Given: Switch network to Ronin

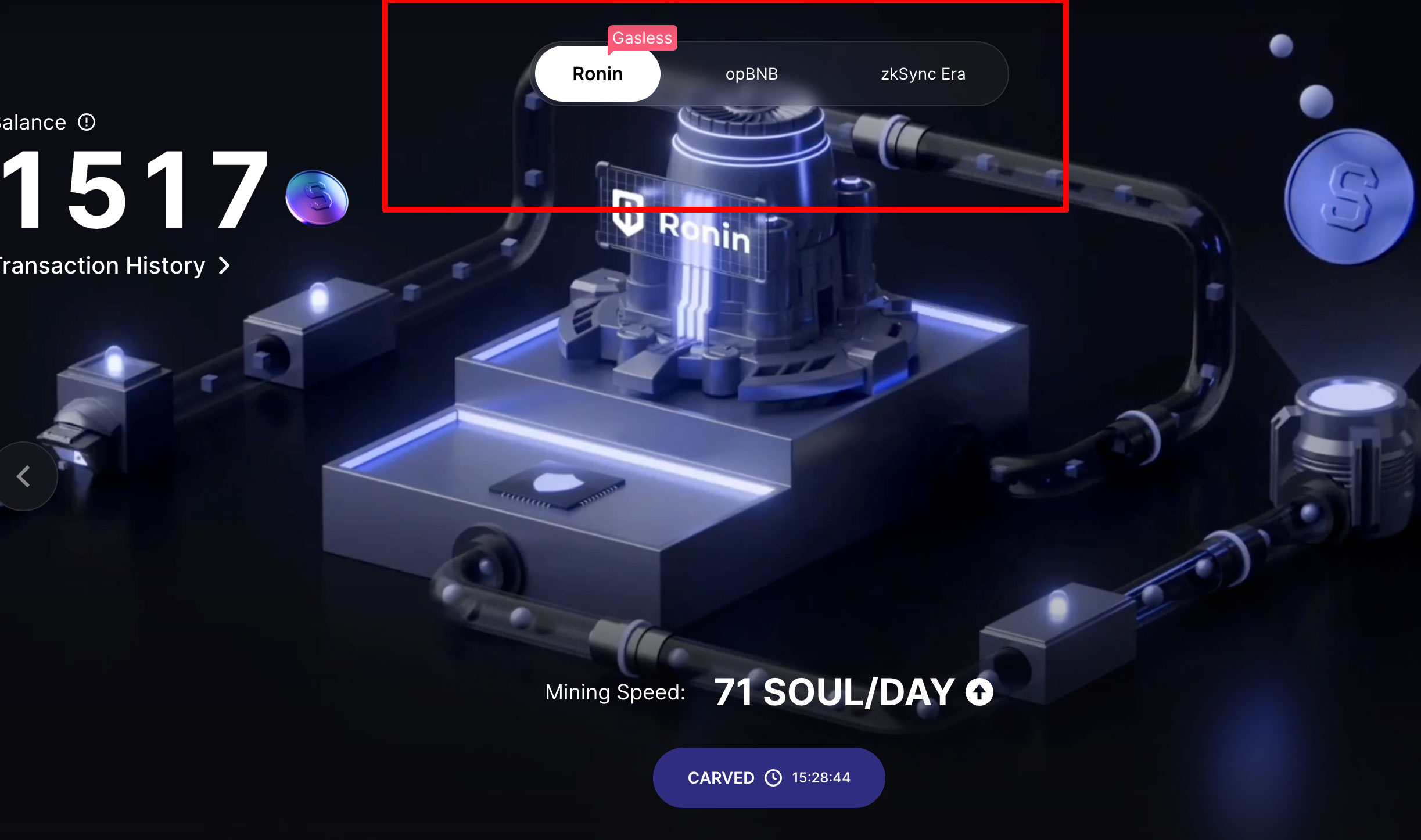Looking at the screenshot, I should click(x=597, y=74).
